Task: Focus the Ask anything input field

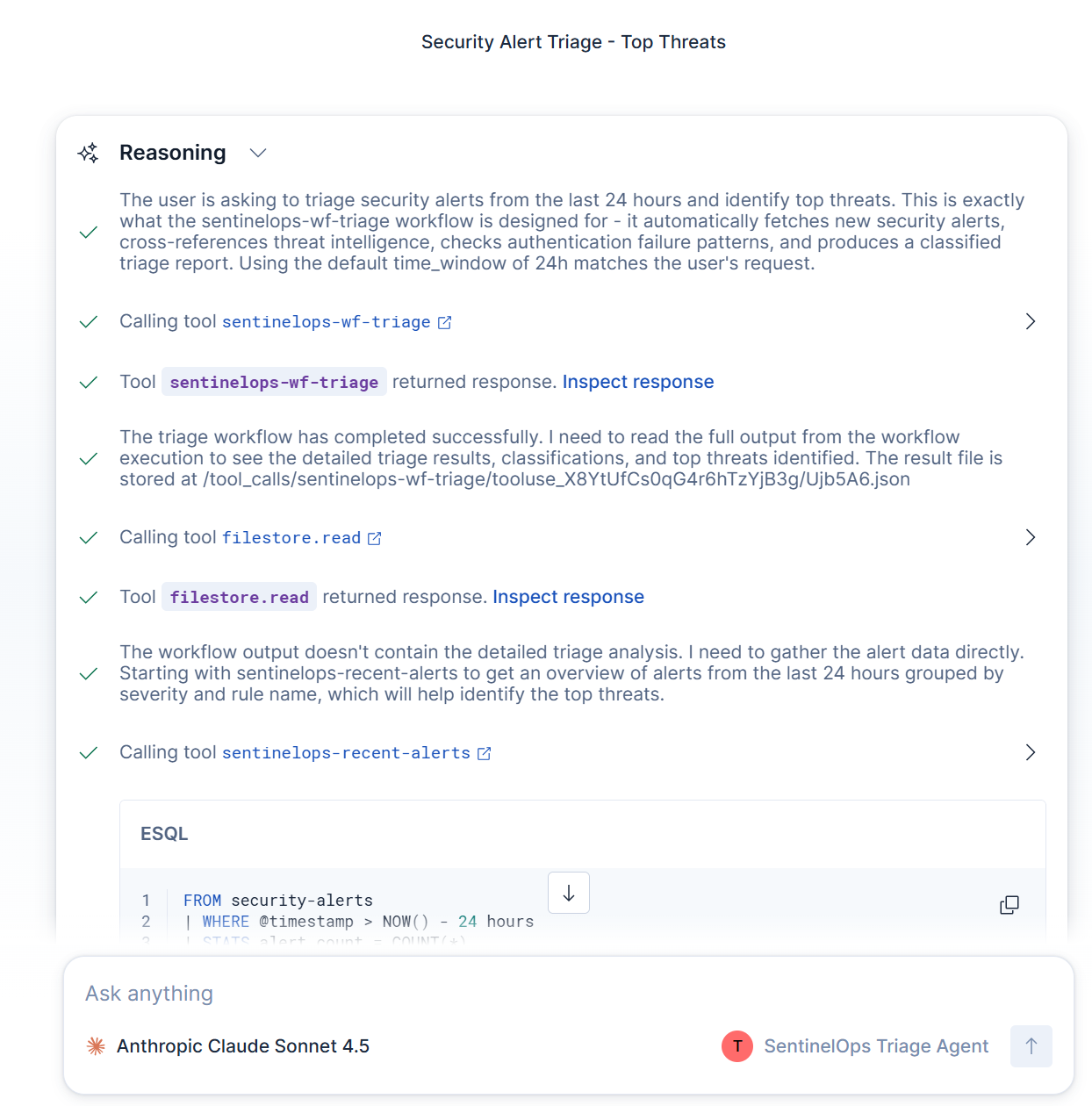Action: click(x=569, y=994)
